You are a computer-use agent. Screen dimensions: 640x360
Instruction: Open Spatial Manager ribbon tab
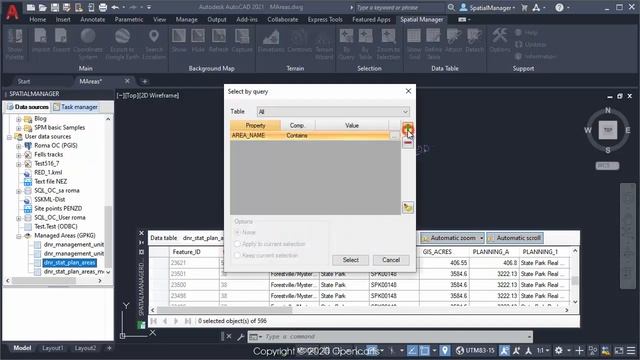[421, 20]
